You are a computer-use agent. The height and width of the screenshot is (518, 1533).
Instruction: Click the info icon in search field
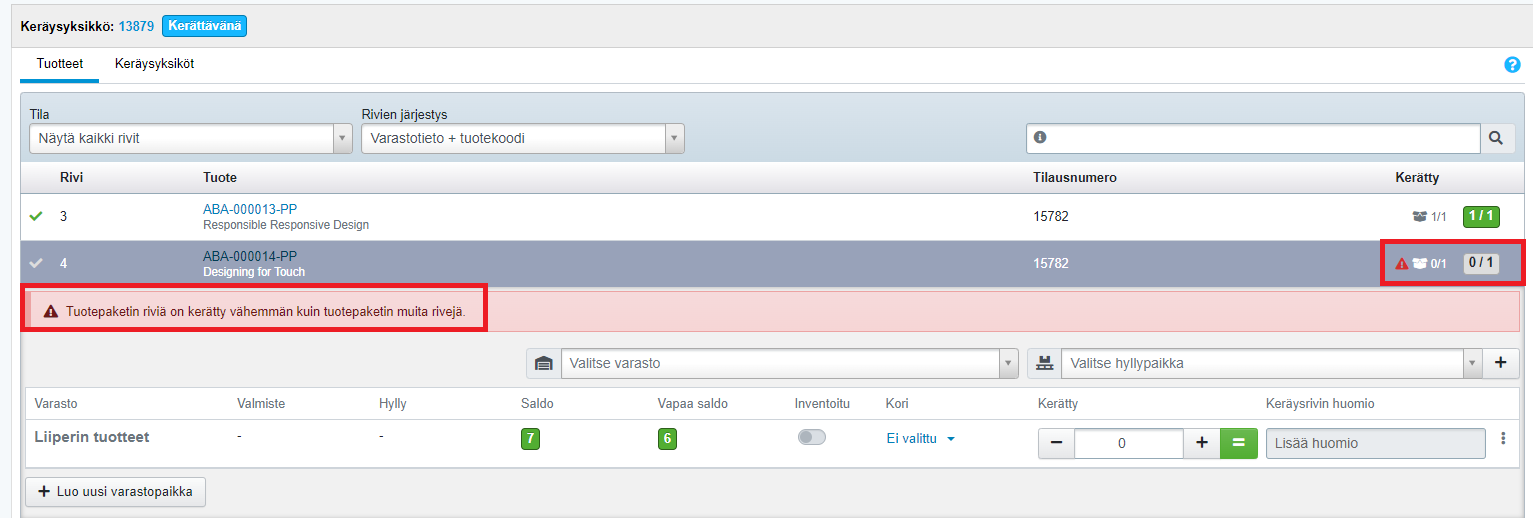pos(1040,138)
